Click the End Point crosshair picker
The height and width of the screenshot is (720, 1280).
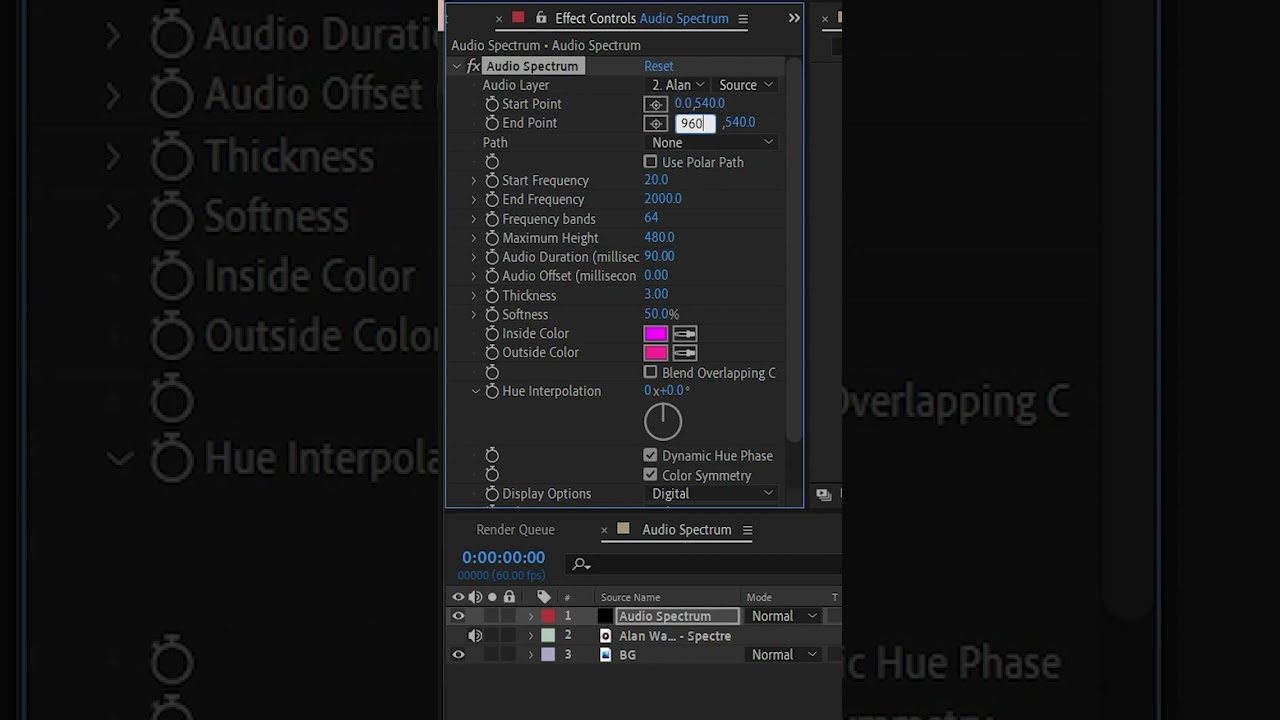(656, 123)
